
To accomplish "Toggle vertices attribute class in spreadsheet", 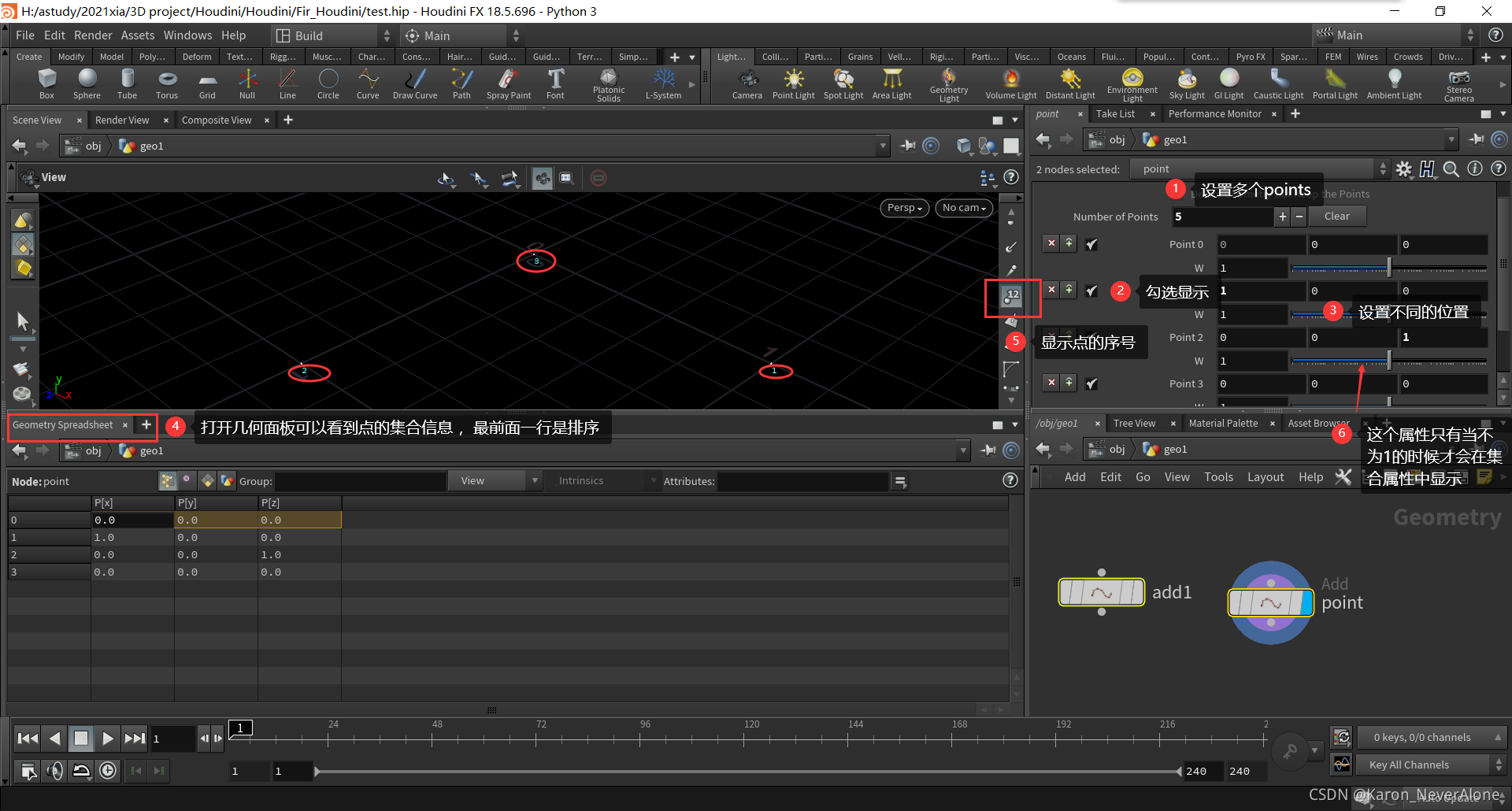I will coord(187,480).
